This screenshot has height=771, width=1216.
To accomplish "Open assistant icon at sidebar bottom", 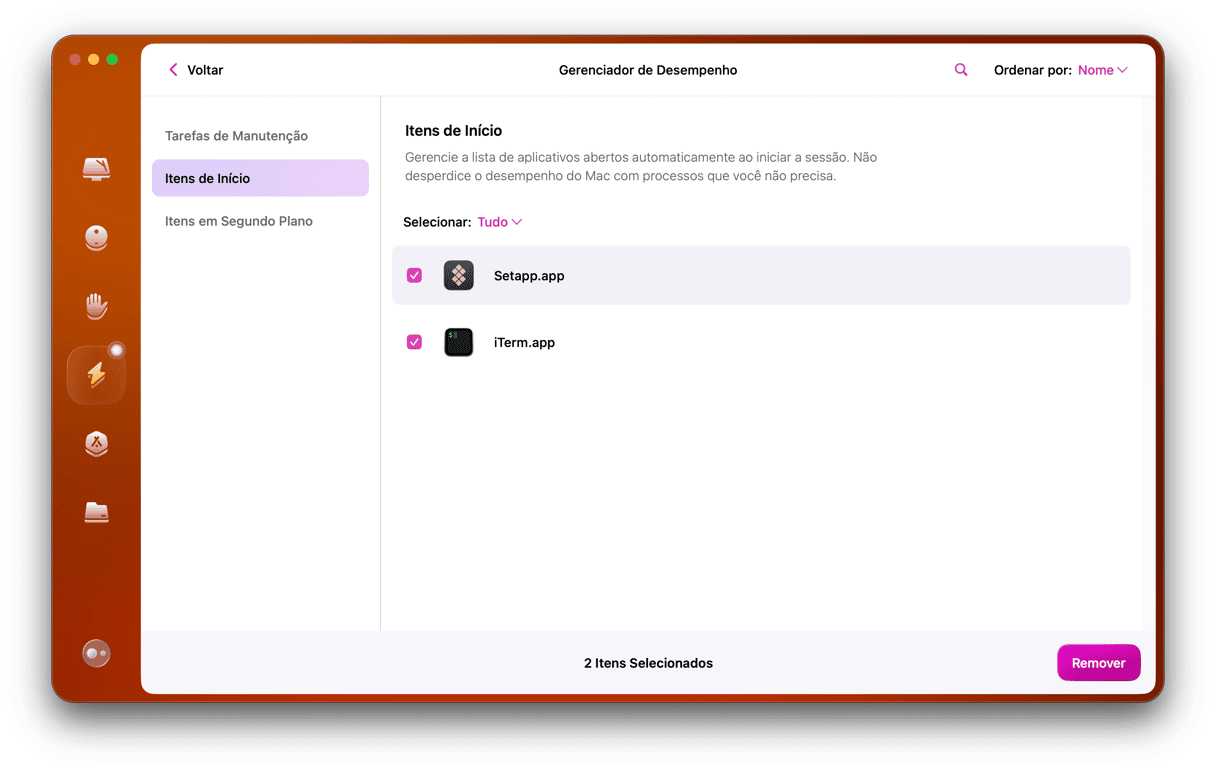I will coord(96,653).
